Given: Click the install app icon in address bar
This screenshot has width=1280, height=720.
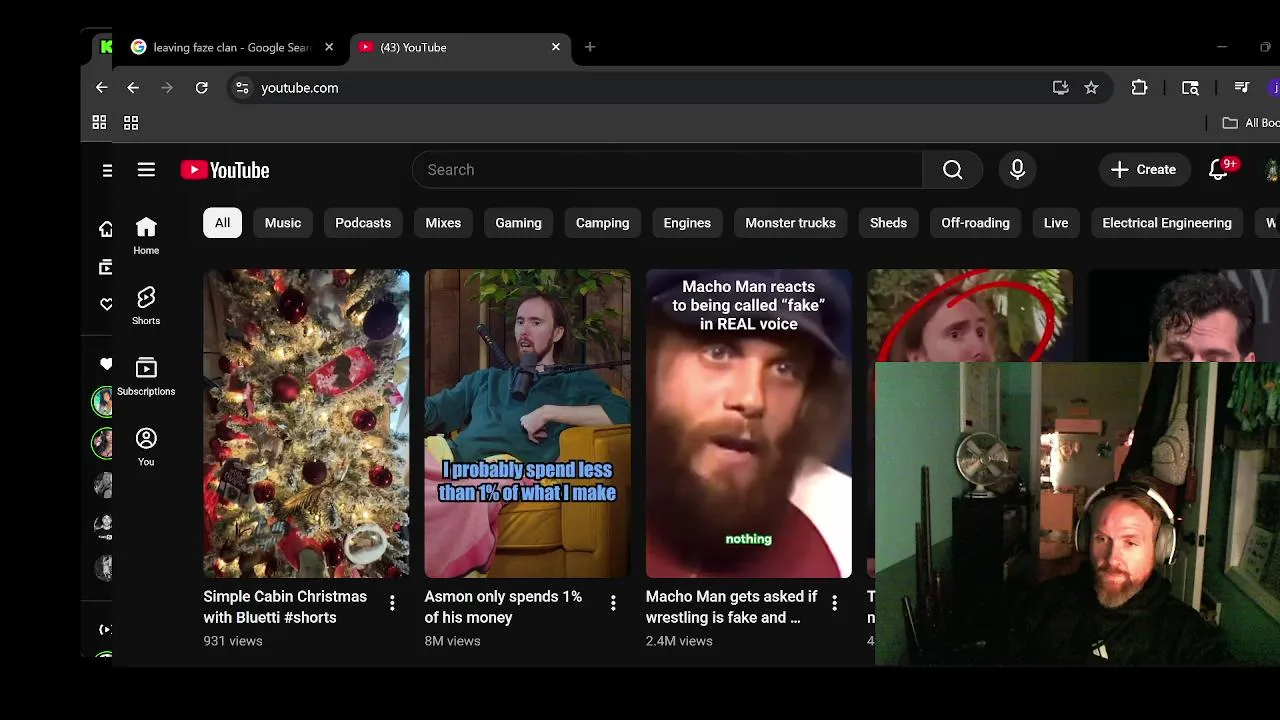Looking at the screenshot, I should click(x=1061, y=88).
